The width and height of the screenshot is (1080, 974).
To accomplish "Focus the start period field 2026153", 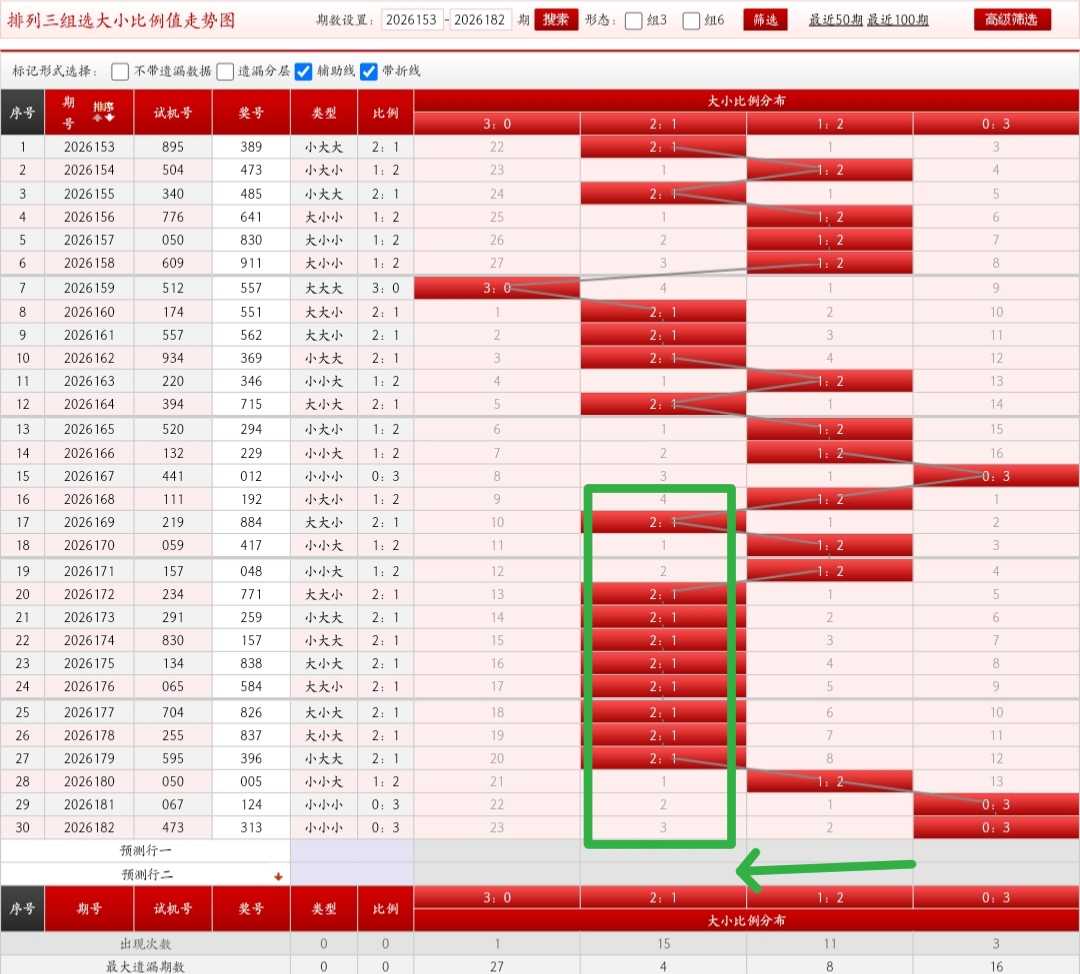I will (x=411, y=20).
